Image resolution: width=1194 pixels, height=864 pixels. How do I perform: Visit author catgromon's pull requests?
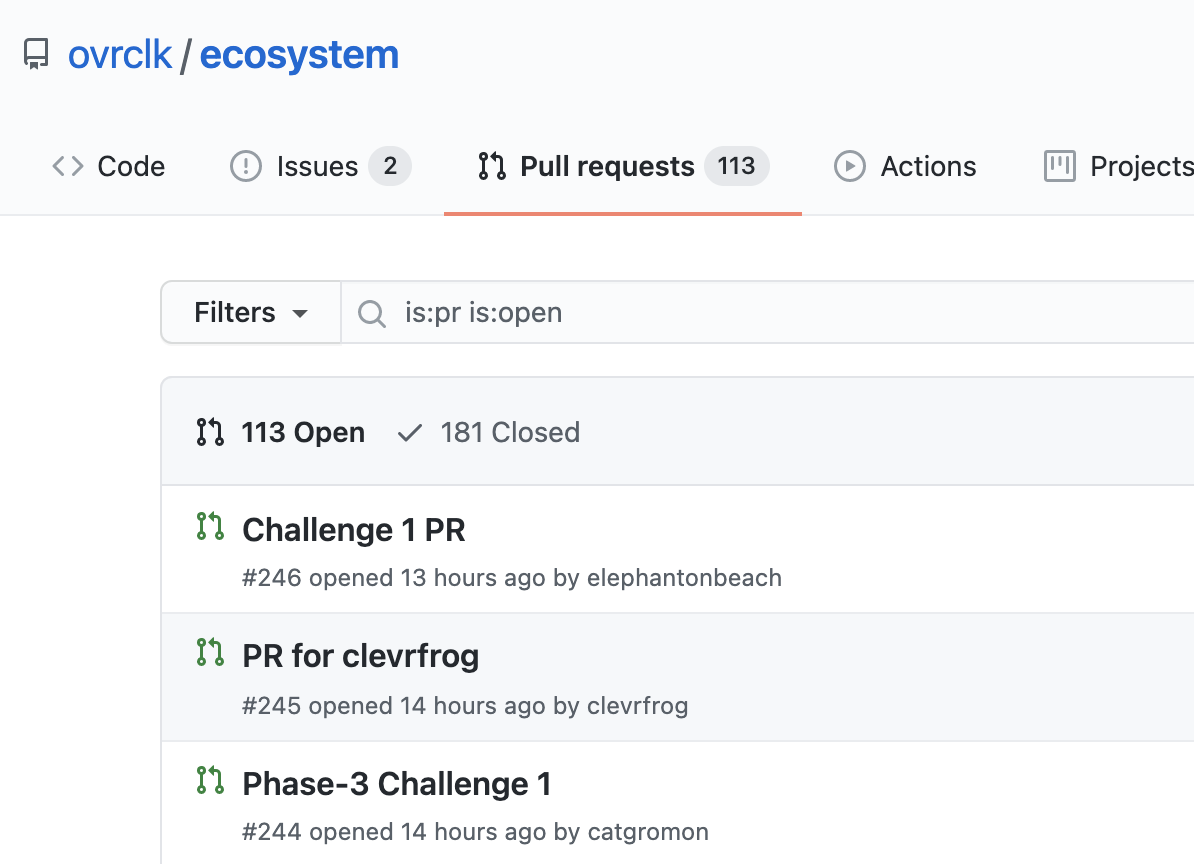(x=647, y=831)
